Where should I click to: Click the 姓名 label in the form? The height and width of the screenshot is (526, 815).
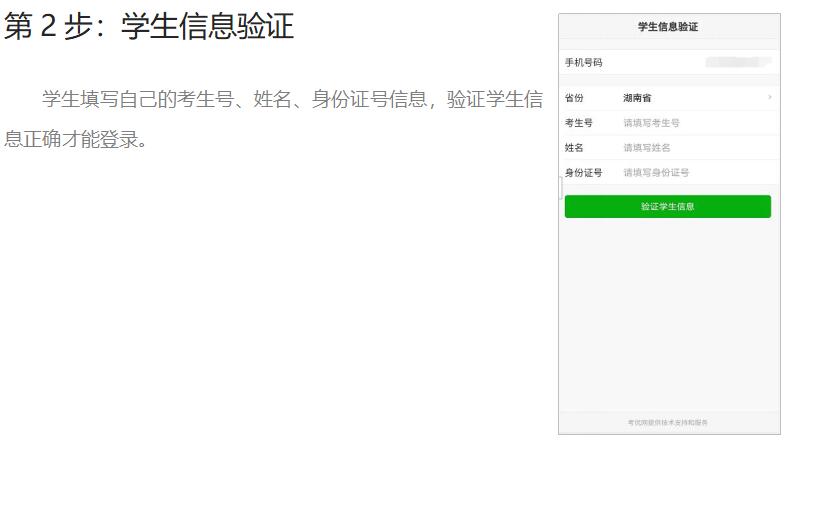click(574, 148)
